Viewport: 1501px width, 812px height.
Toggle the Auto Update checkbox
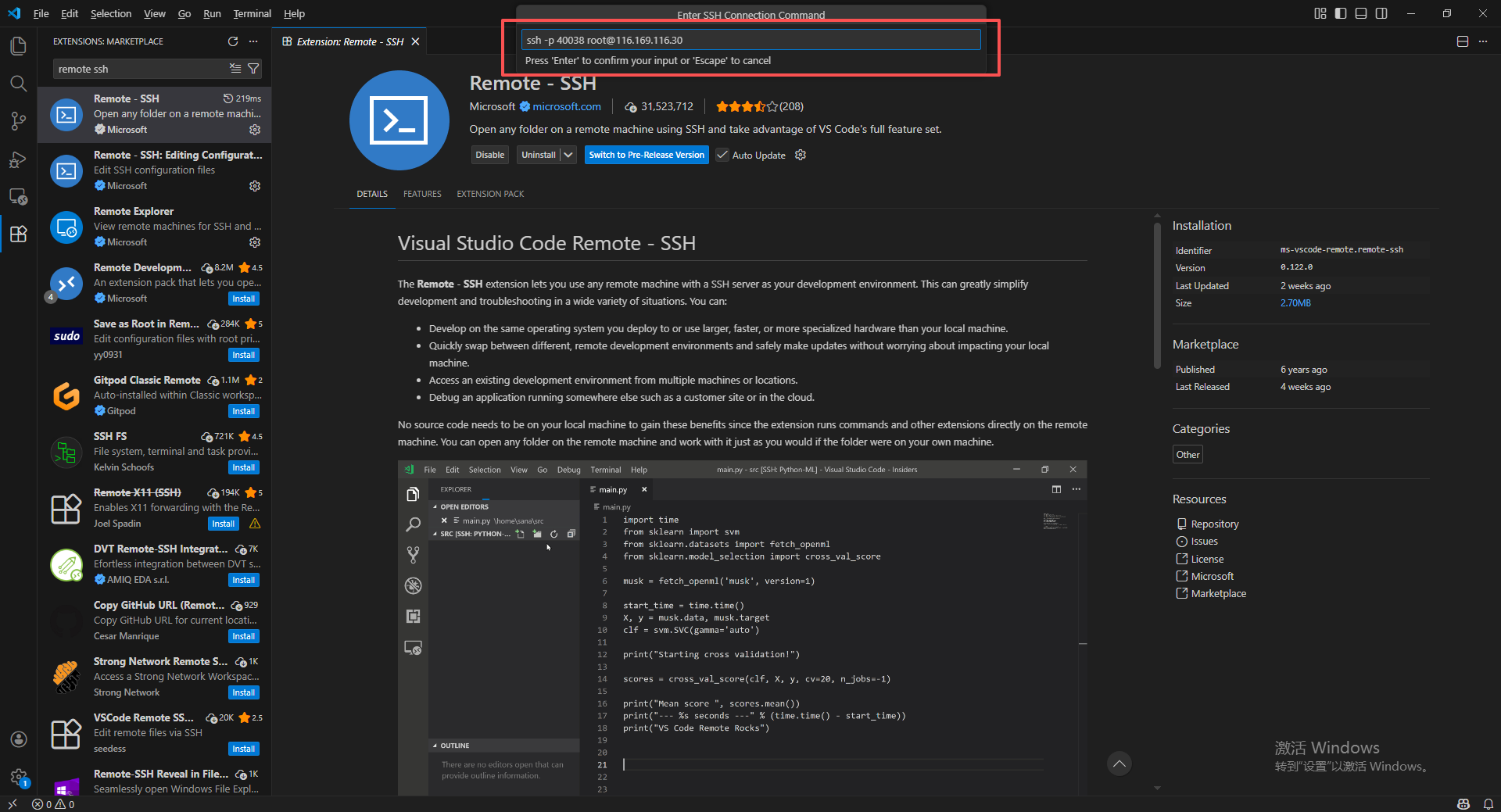722,155
